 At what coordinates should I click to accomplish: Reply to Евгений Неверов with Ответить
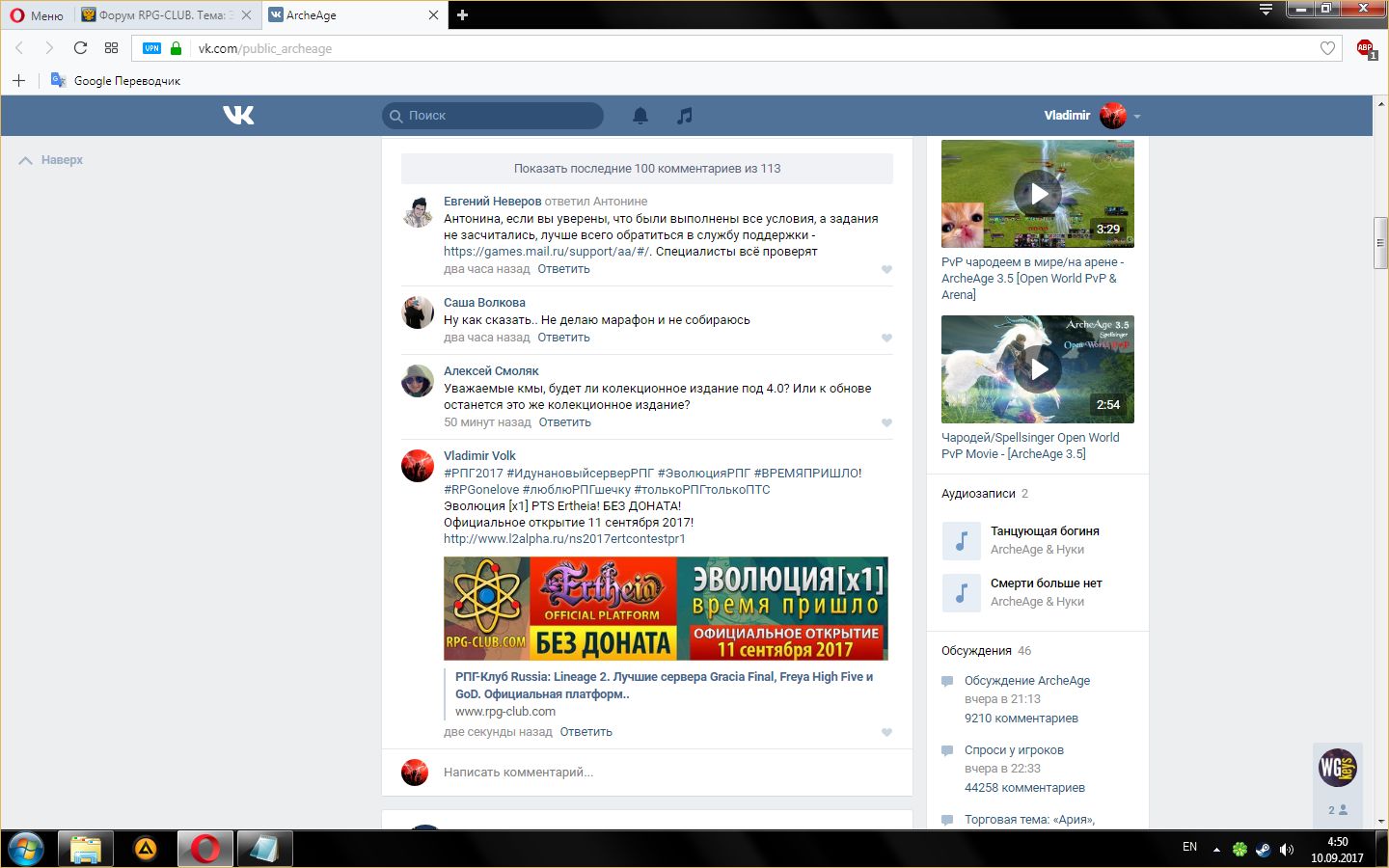click(563, 269)
